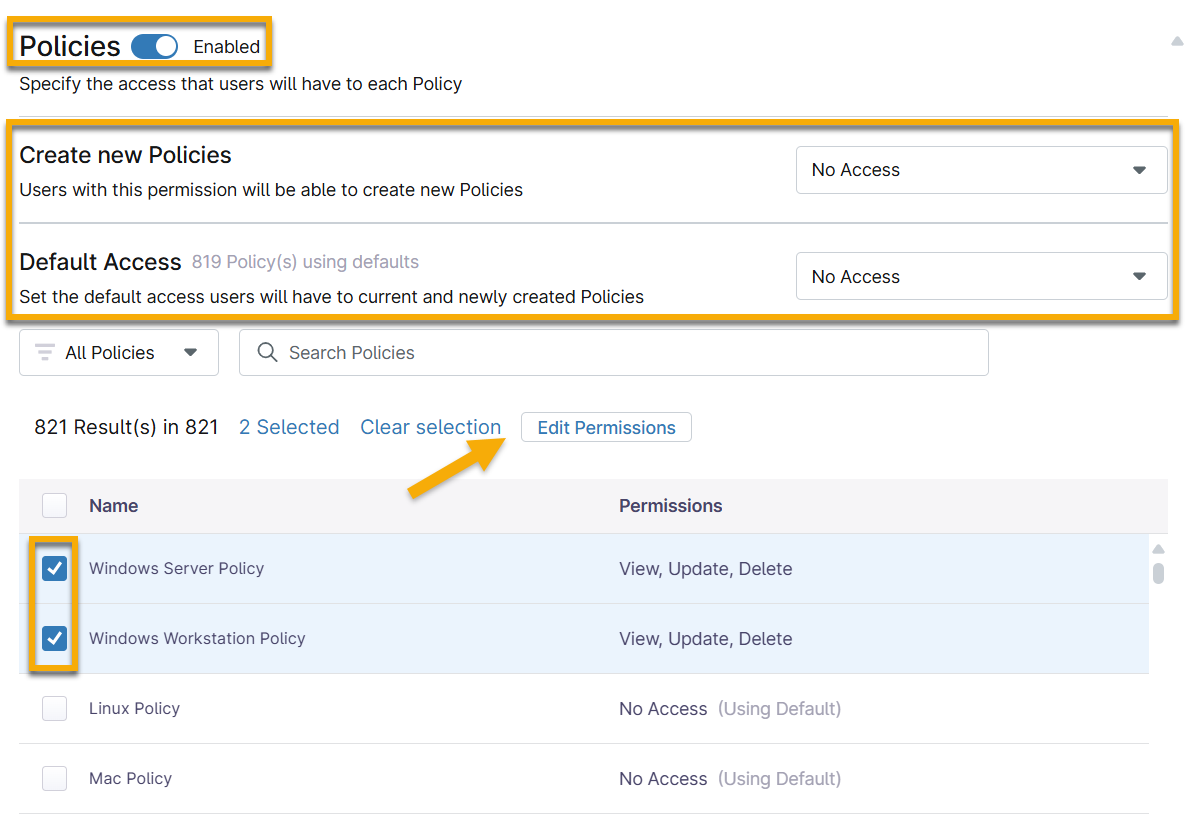Viewport: 1185px width, 814px height.
Task: Select the Mac Policy checkbox
Action: click(x=55, y=779)
